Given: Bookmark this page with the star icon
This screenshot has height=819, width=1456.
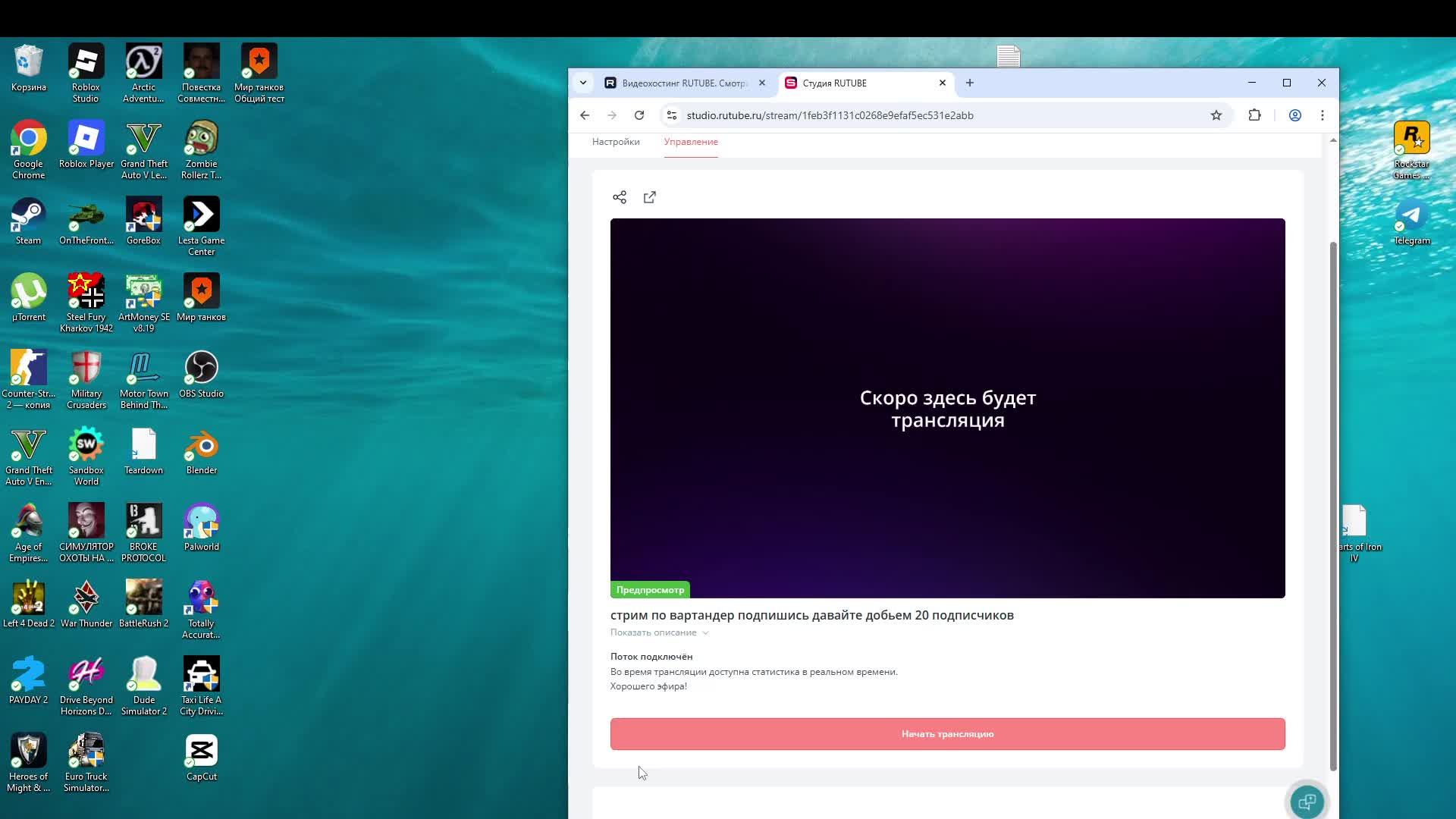Looking at the screenshot, I should click(x=1216, y=115).
